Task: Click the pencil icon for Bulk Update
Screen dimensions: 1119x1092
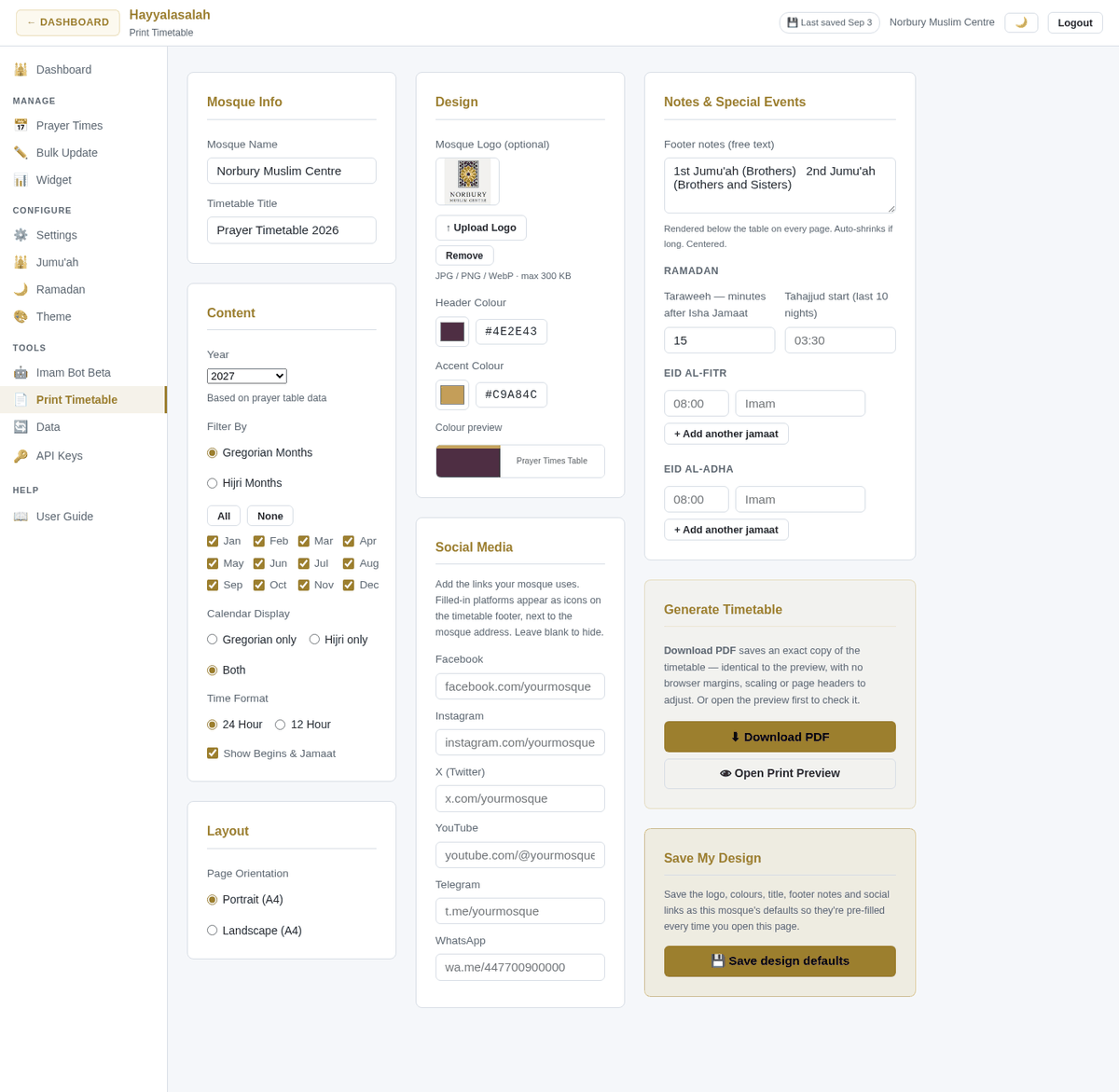Action: coord(21,152)
